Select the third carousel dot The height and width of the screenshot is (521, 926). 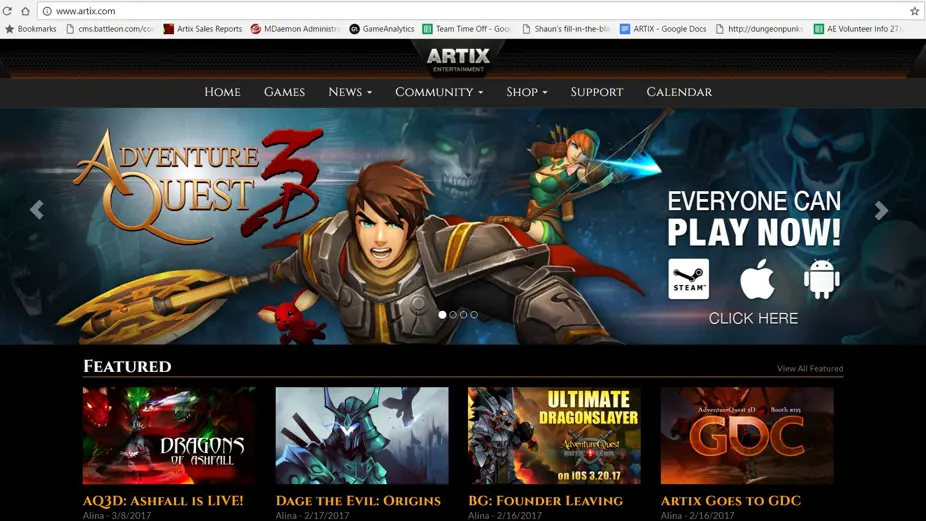pyautogui.click(x=464, y=315)
